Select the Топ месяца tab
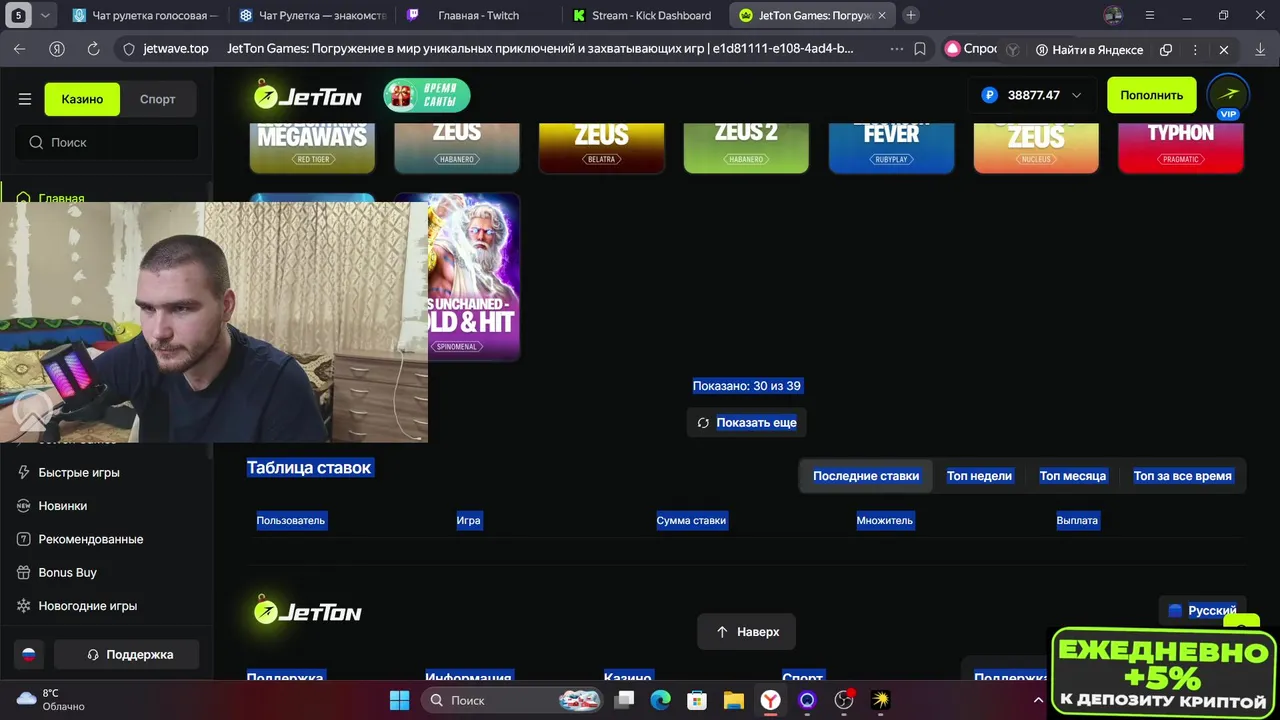 click(x=1073, y=476)
